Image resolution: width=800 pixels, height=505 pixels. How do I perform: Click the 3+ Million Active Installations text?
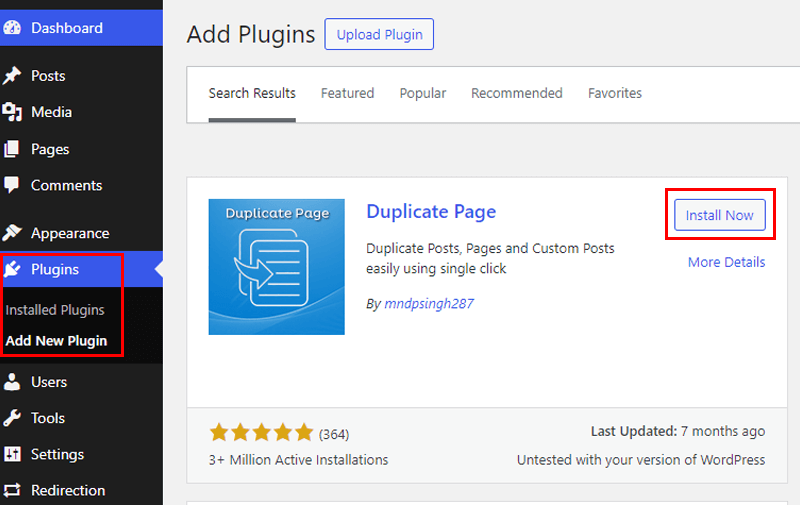(298, 460)
